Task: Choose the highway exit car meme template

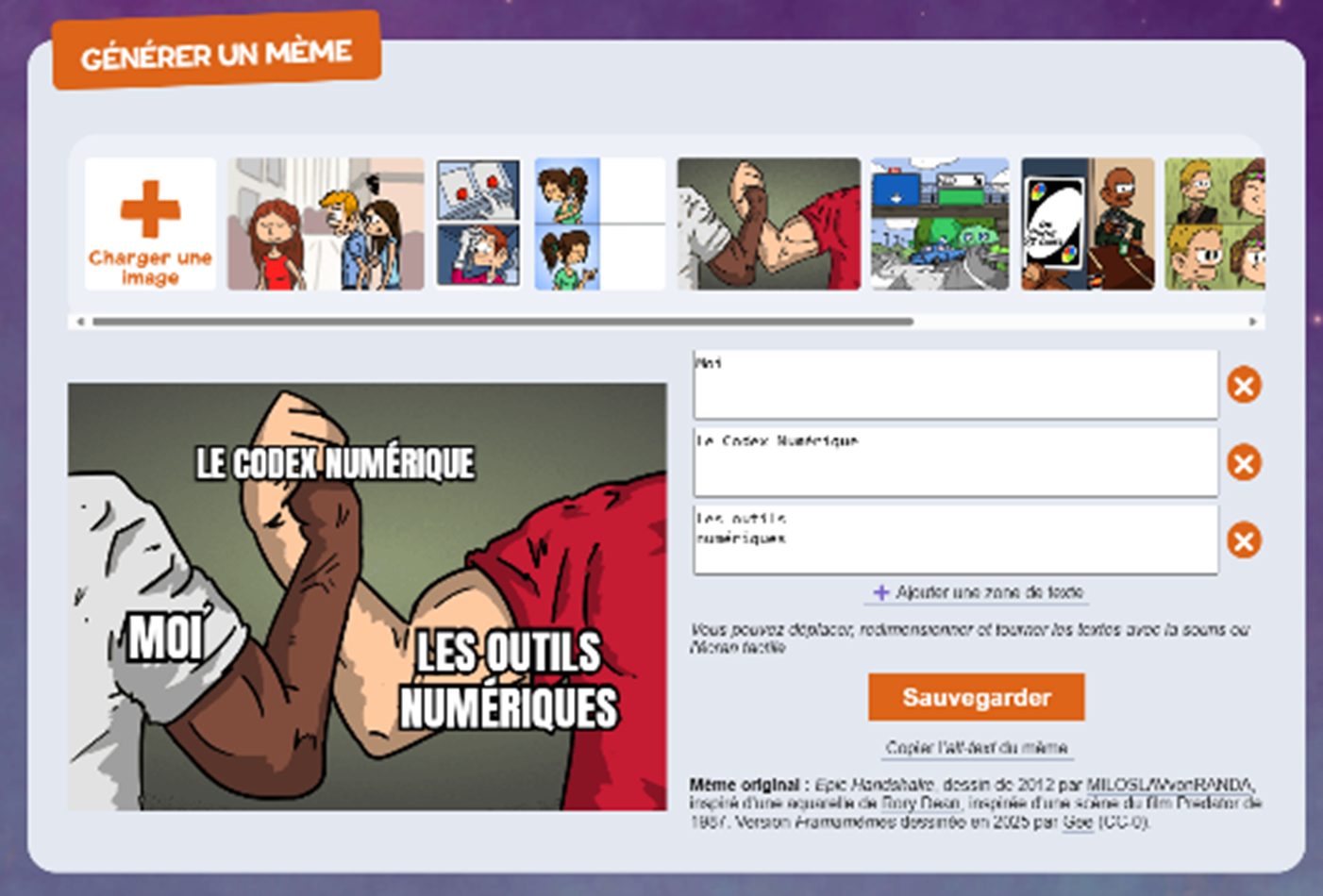Action: click(x=939, y=224)
